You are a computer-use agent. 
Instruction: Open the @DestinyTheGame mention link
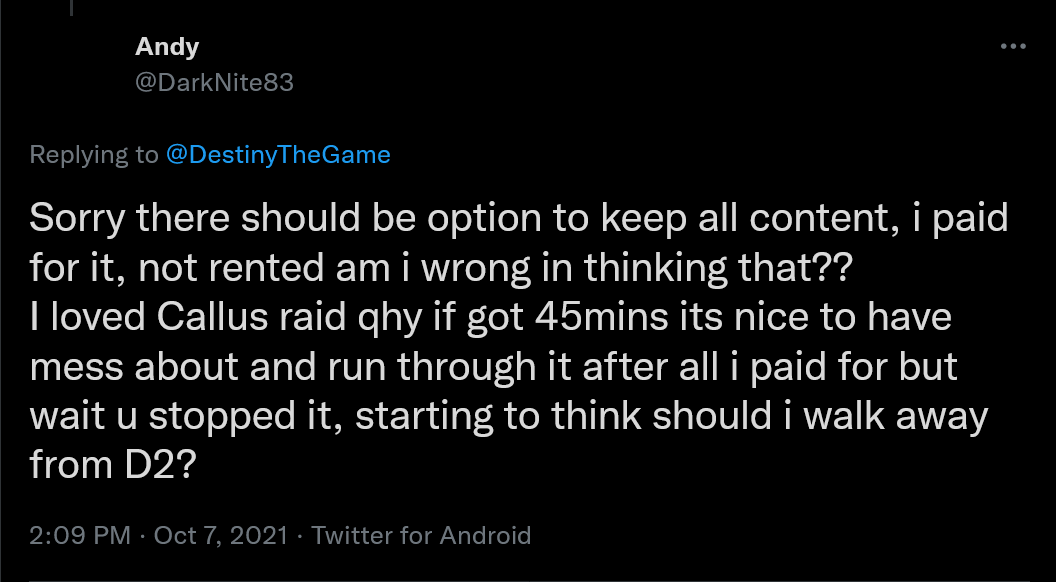pyautogui.click(x=278, y=155)
